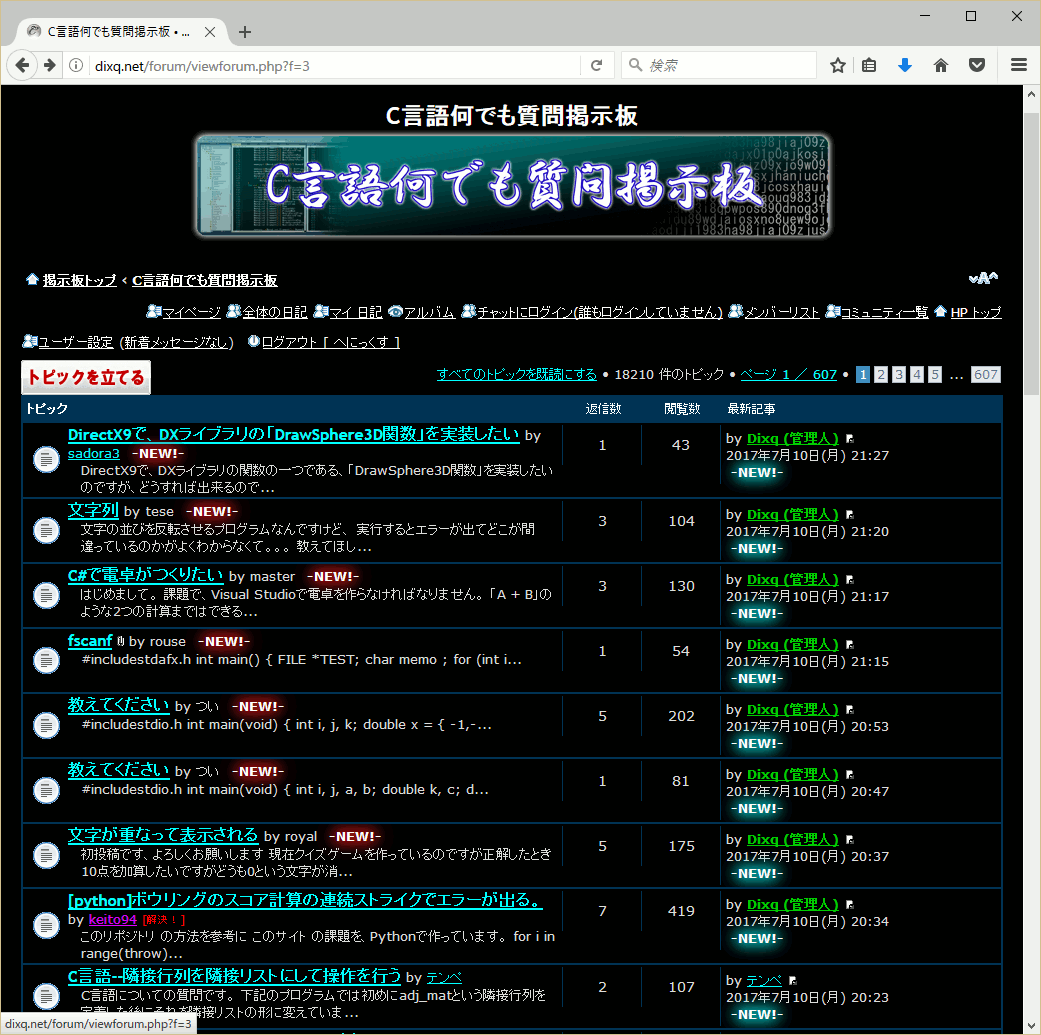Reload the page with refresh icon
Image resolution: width=1041 pixels, height=1035 pixels.
[597, 65]
